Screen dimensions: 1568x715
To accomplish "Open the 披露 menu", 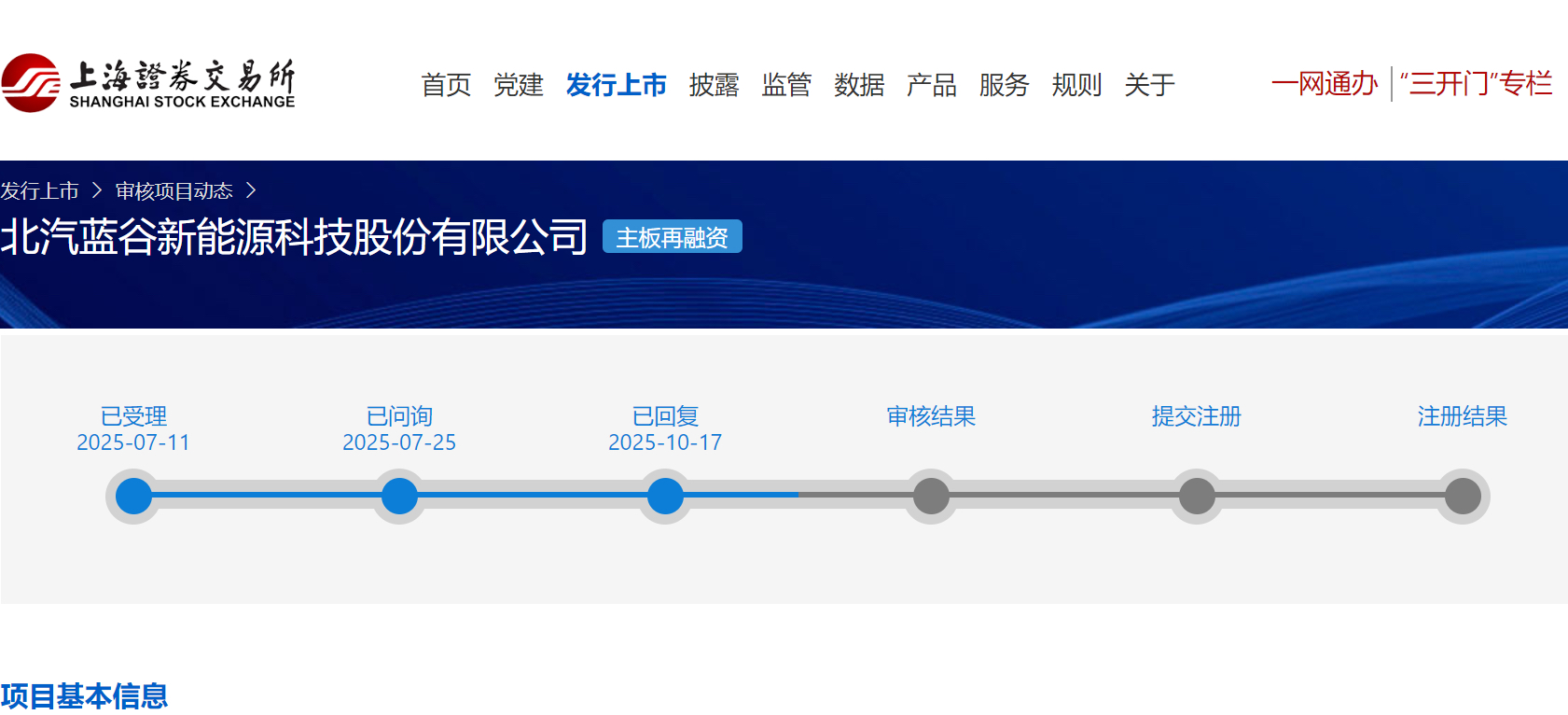I will pos(714,85).
